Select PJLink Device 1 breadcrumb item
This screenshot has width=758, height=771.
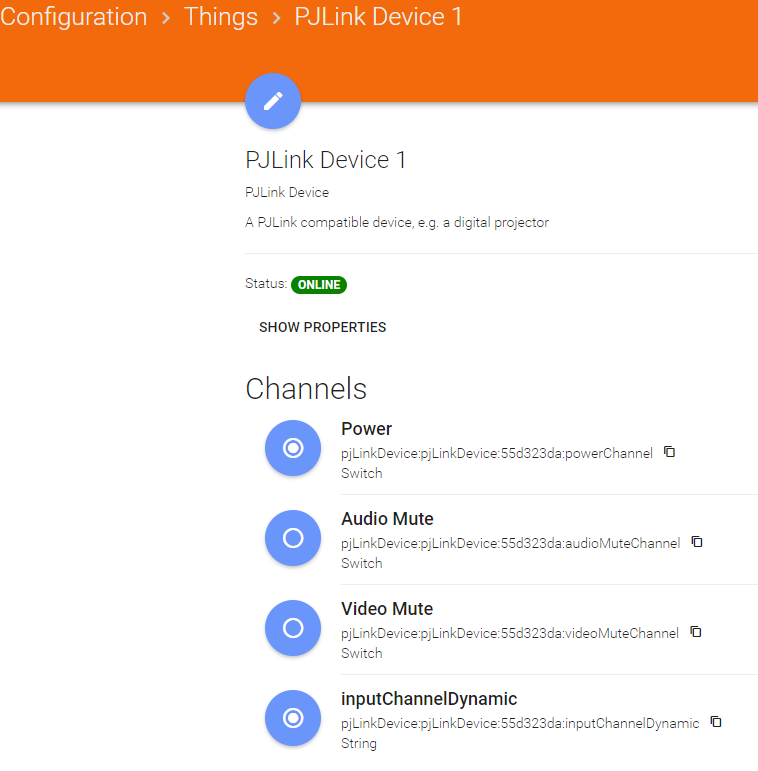pos(378,17)
